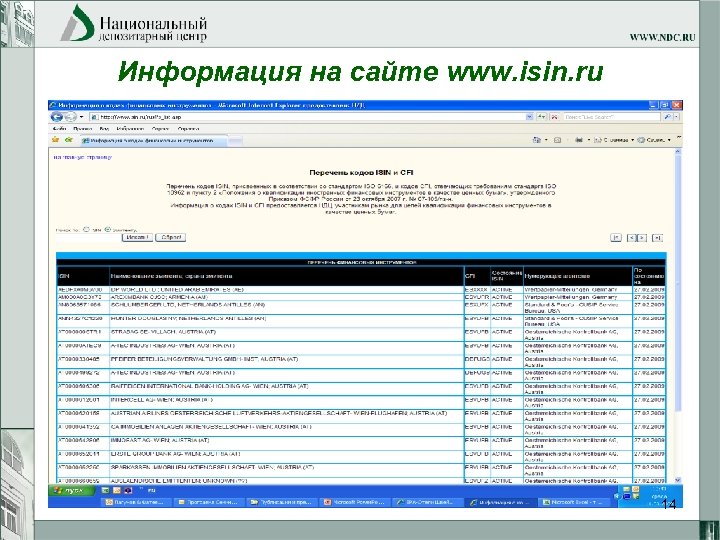
Task: Open the Файл menu
Action: point(59,129)
